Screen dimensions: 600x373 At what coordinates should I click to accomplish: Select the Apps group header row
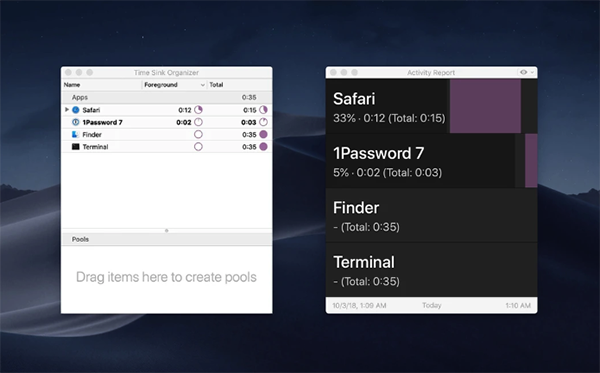pos(166,98)
